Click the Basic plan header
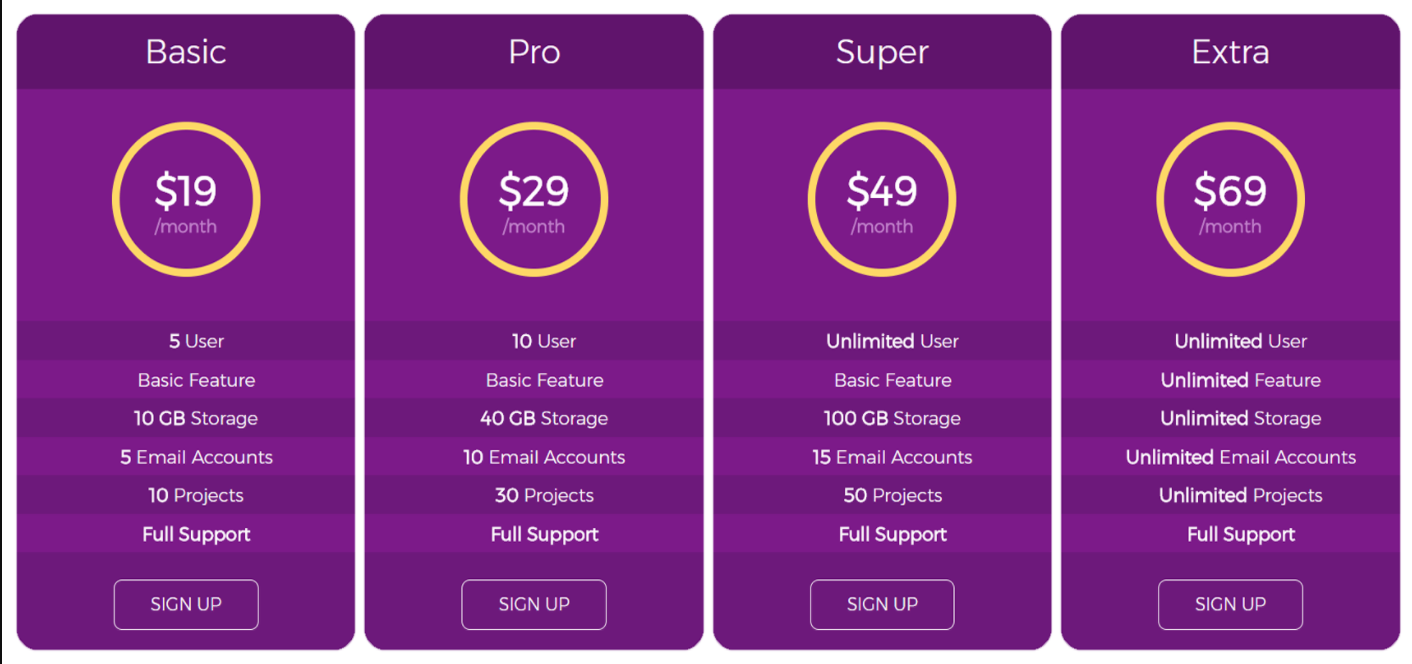Viewport: 1412px width, 664px height. click(186, 52)
